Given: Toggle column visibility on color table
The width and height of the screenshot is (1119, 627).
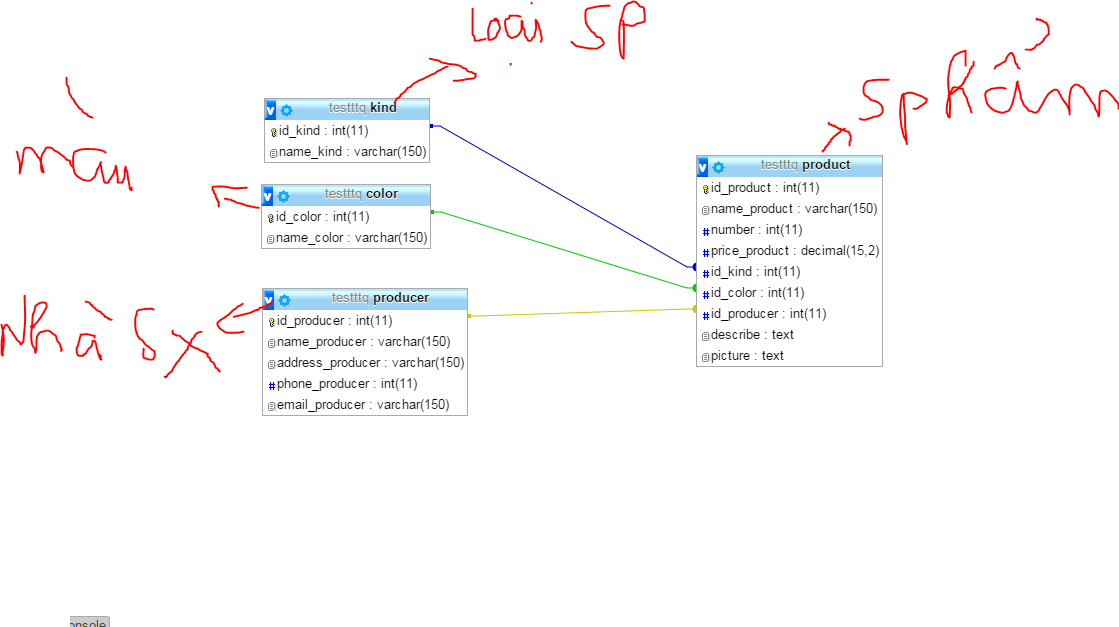Looking at the screenshot, I should (267, 196).
